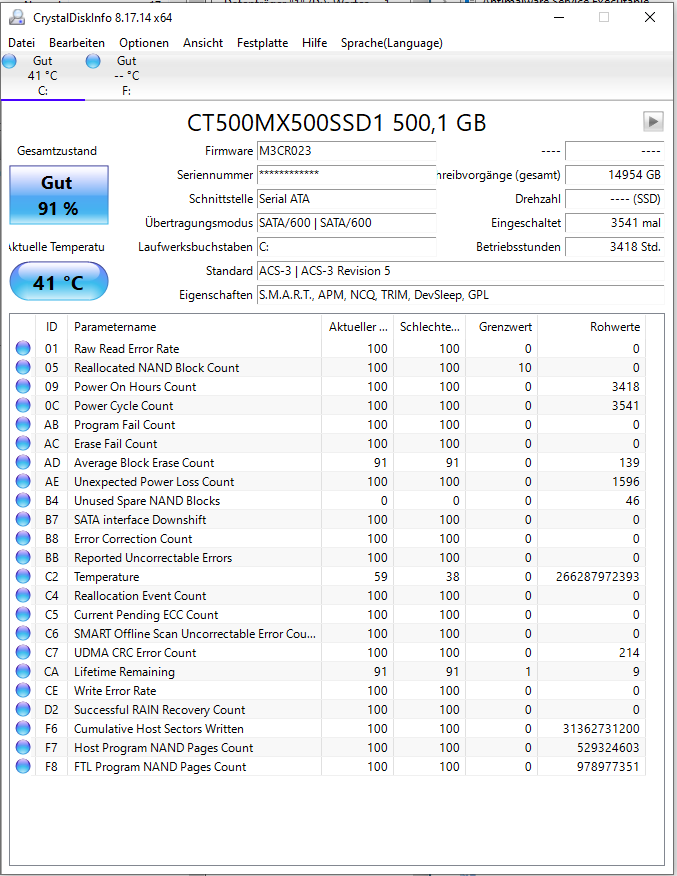Click the Firmware field M3CR023
677x876 pixels.
coord(346,151)
